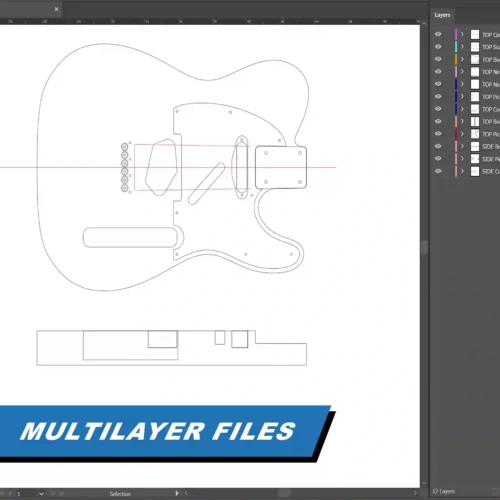
Task: Click the horizontal scrollbar thumb
Action: coord(284,493)
